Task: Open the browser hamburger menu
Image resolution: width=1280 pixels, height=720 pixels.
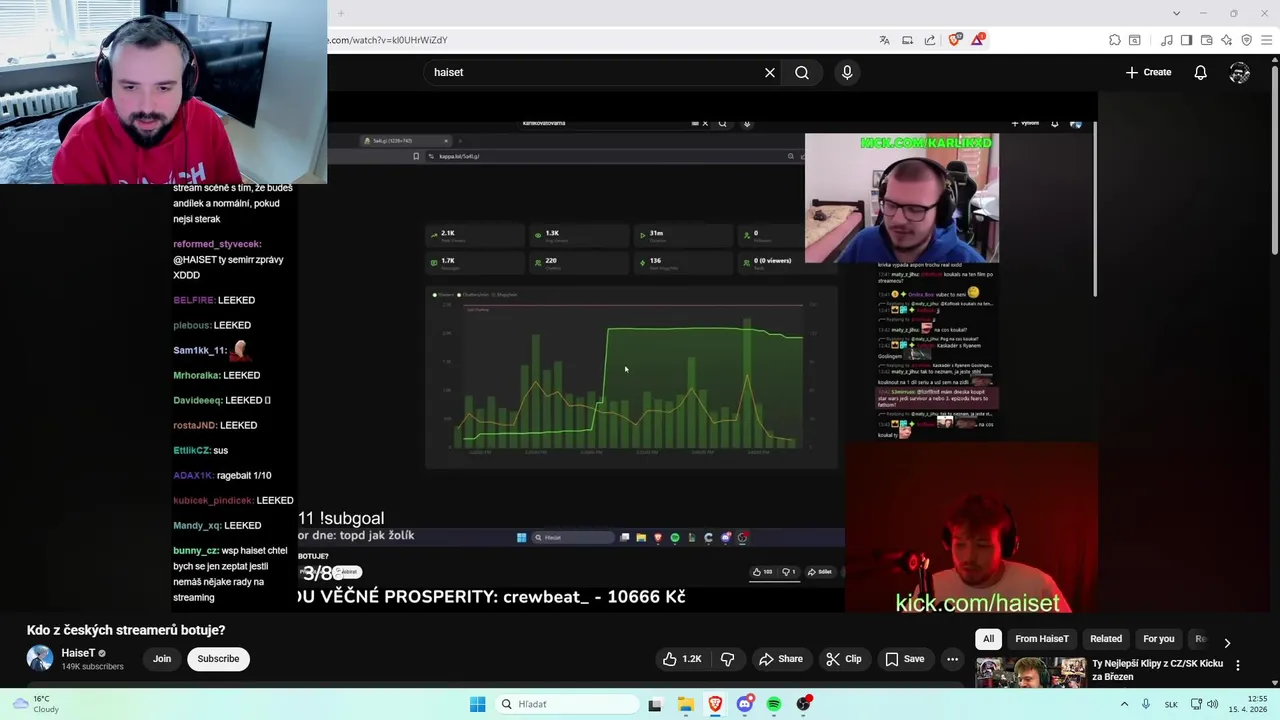Action: coord(1267,40)
